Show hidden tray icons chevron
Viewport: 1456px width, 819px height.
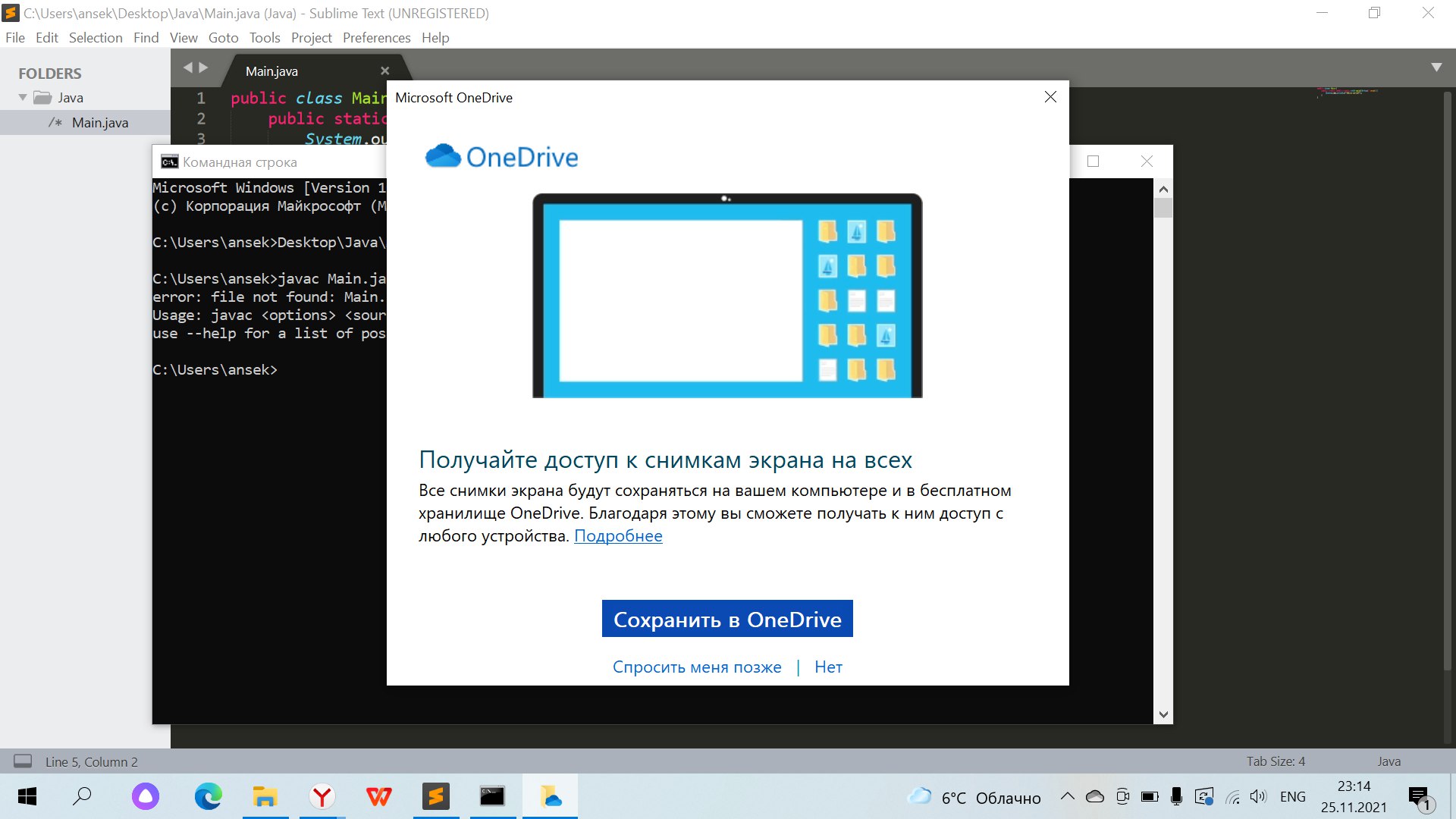coord(1067,796)
